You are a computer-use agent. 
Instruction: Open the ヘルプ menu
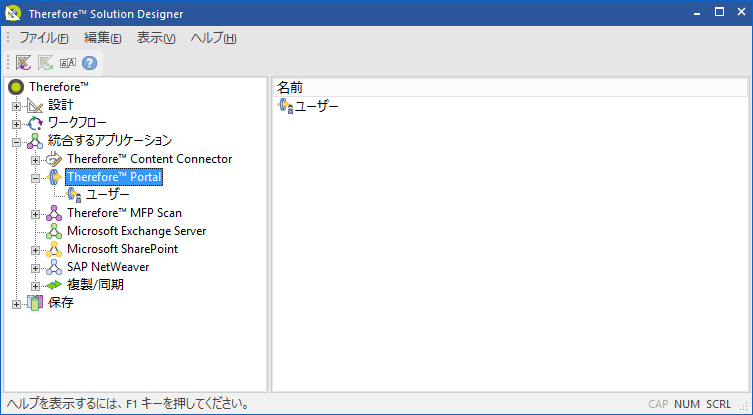click(213, 38)
